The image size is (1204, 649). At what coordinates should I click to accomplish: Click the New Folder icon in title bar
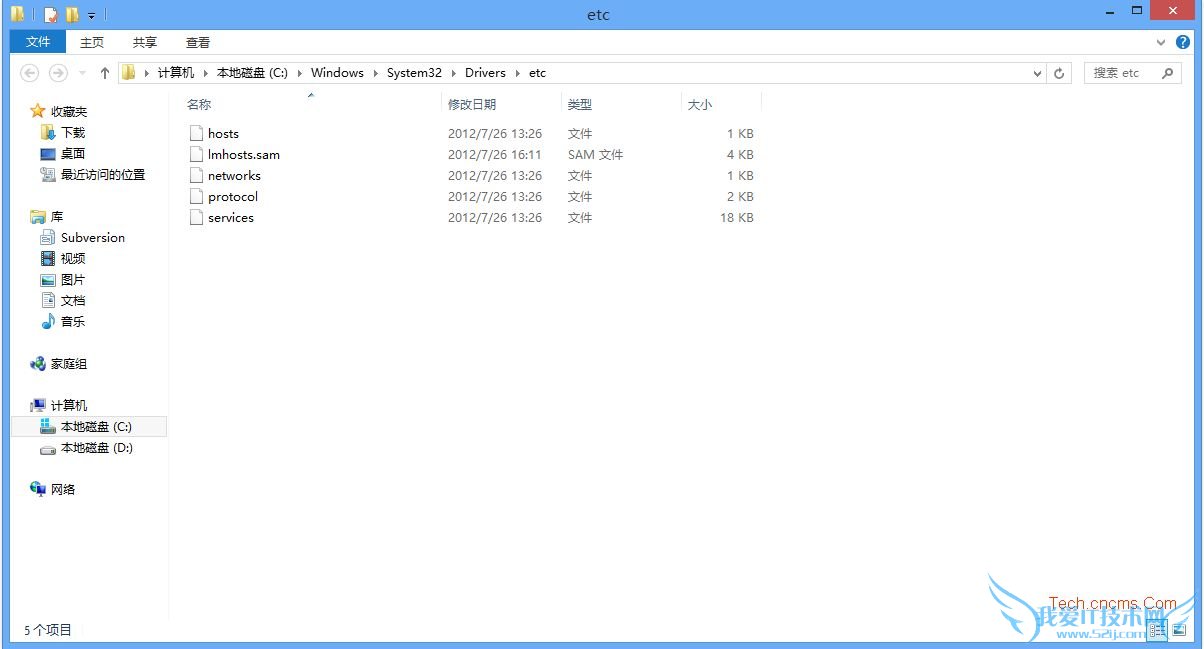pyautogui.click(x=72, y=15)
